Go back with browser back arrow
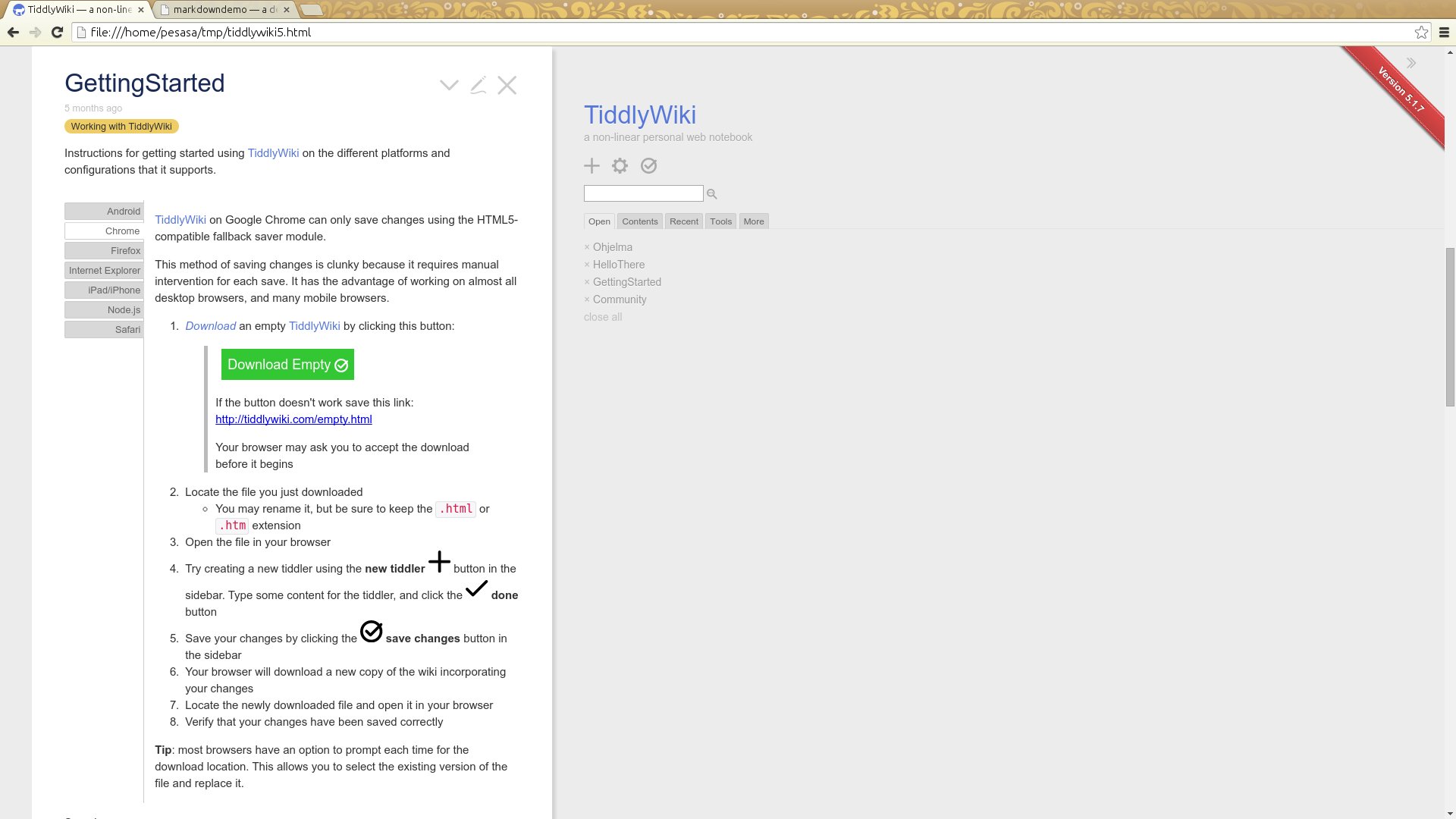This screenshot has height=819, width=1456. coord(13,33)
